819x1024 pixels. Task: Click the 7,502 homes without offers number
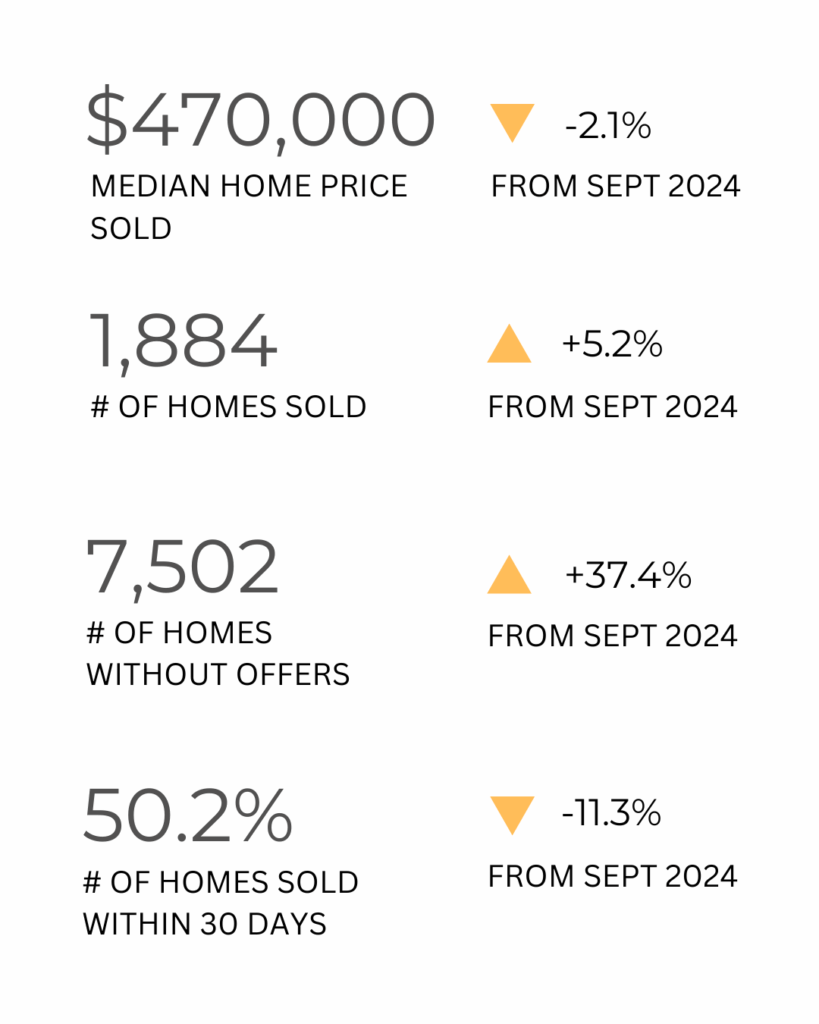coord(182,568)
